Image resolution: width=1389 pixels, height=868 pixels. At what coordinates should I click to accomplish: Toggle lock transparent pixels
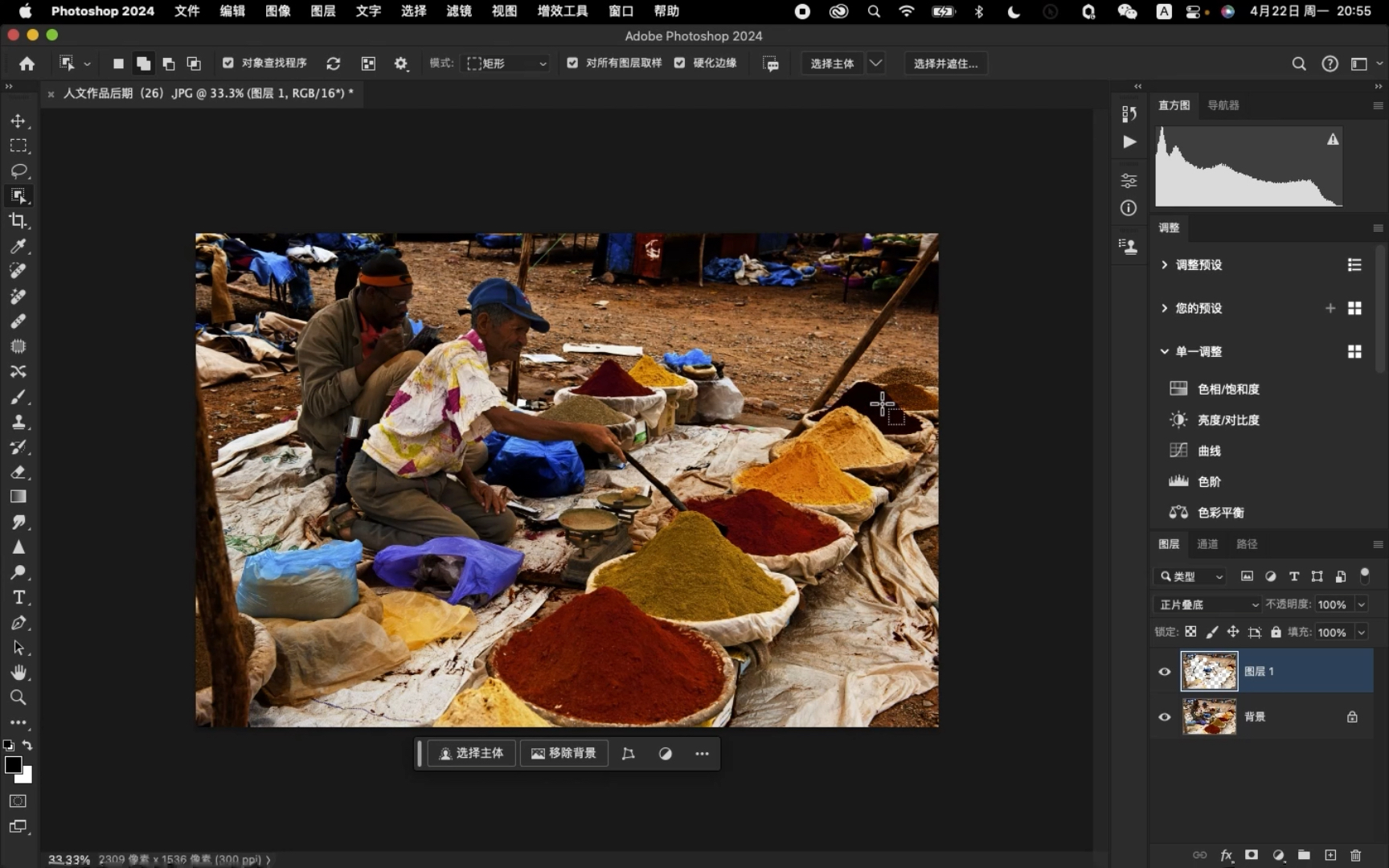[x=1190, y=632]
